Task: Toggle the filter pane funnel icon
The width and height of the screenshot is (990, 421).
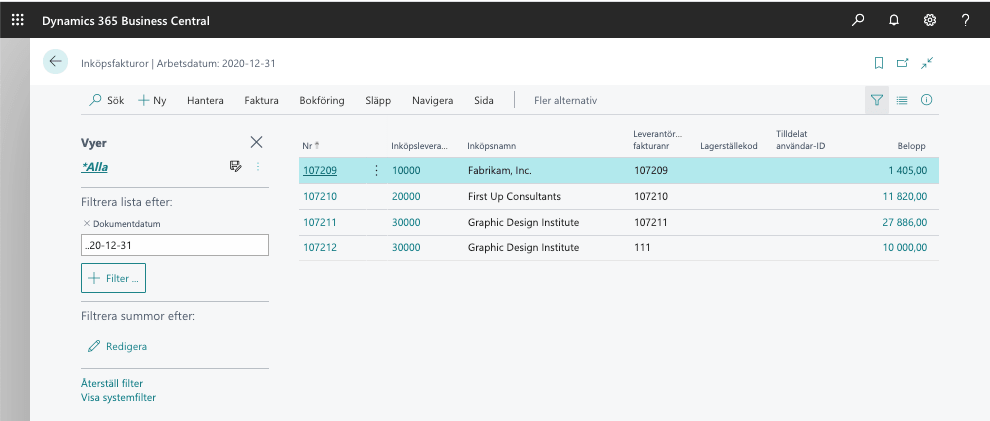Action: pyautogui.click(x=876, y=100)
